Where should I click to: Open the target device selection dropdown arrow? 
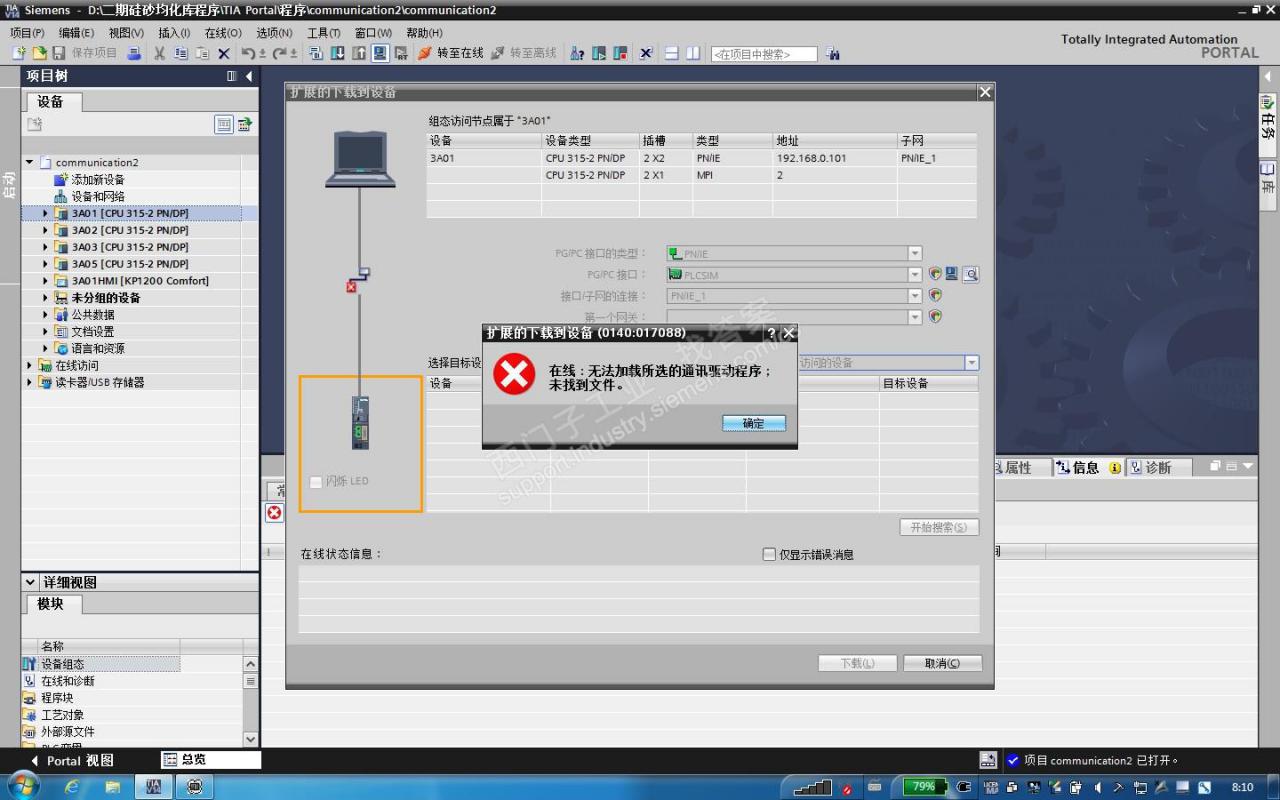971,363
